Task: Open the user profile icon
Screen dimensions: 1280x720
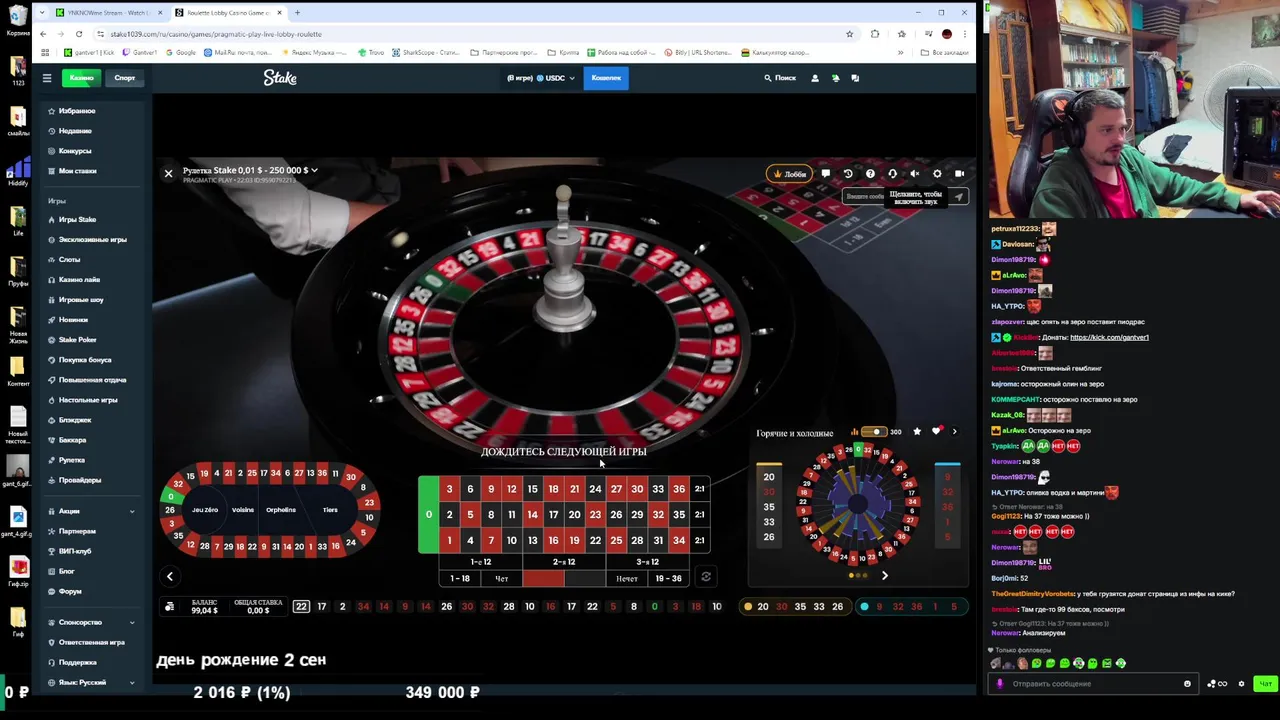Action: coord(814,77)
